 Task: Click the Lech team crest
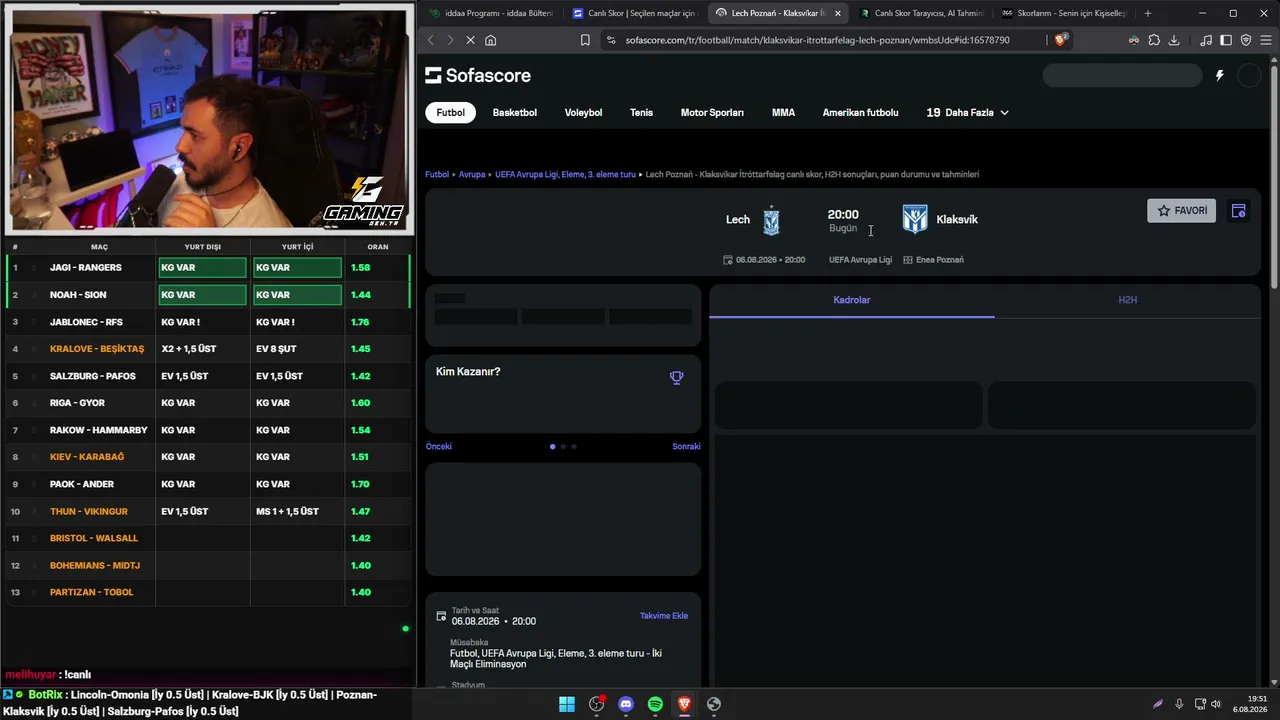pos(771,220)
